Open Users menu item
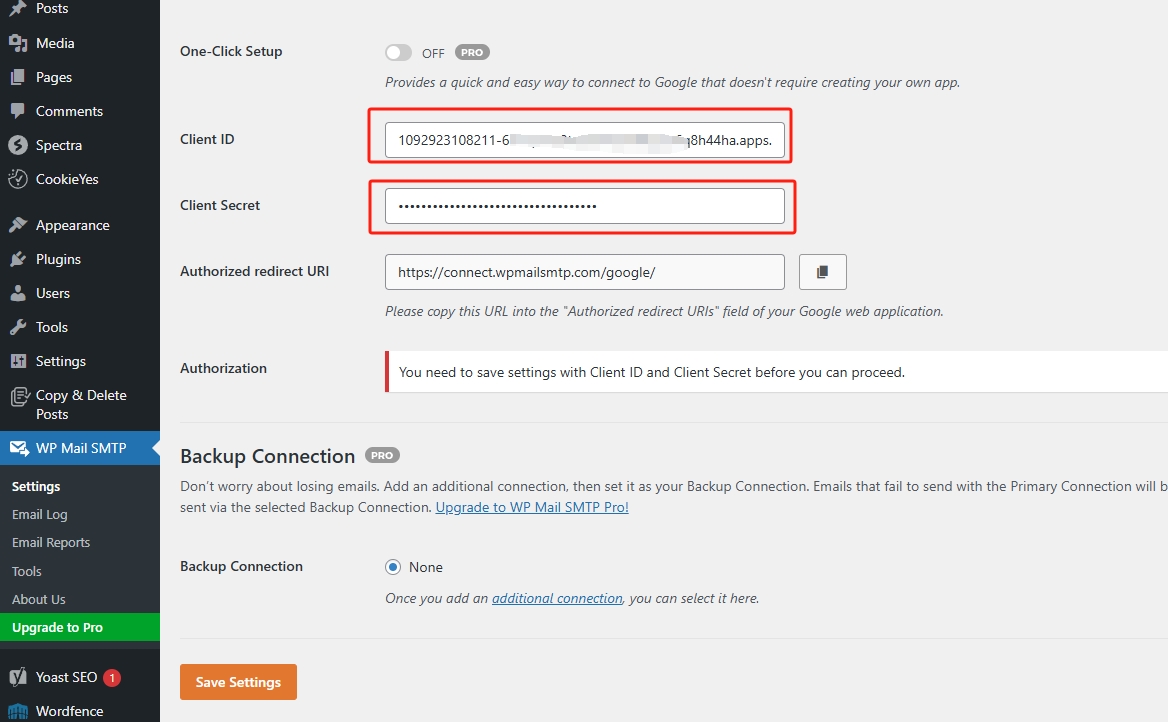Viewport: 1168px width, 722px height. pyautogui.click(x=80, y=294)
